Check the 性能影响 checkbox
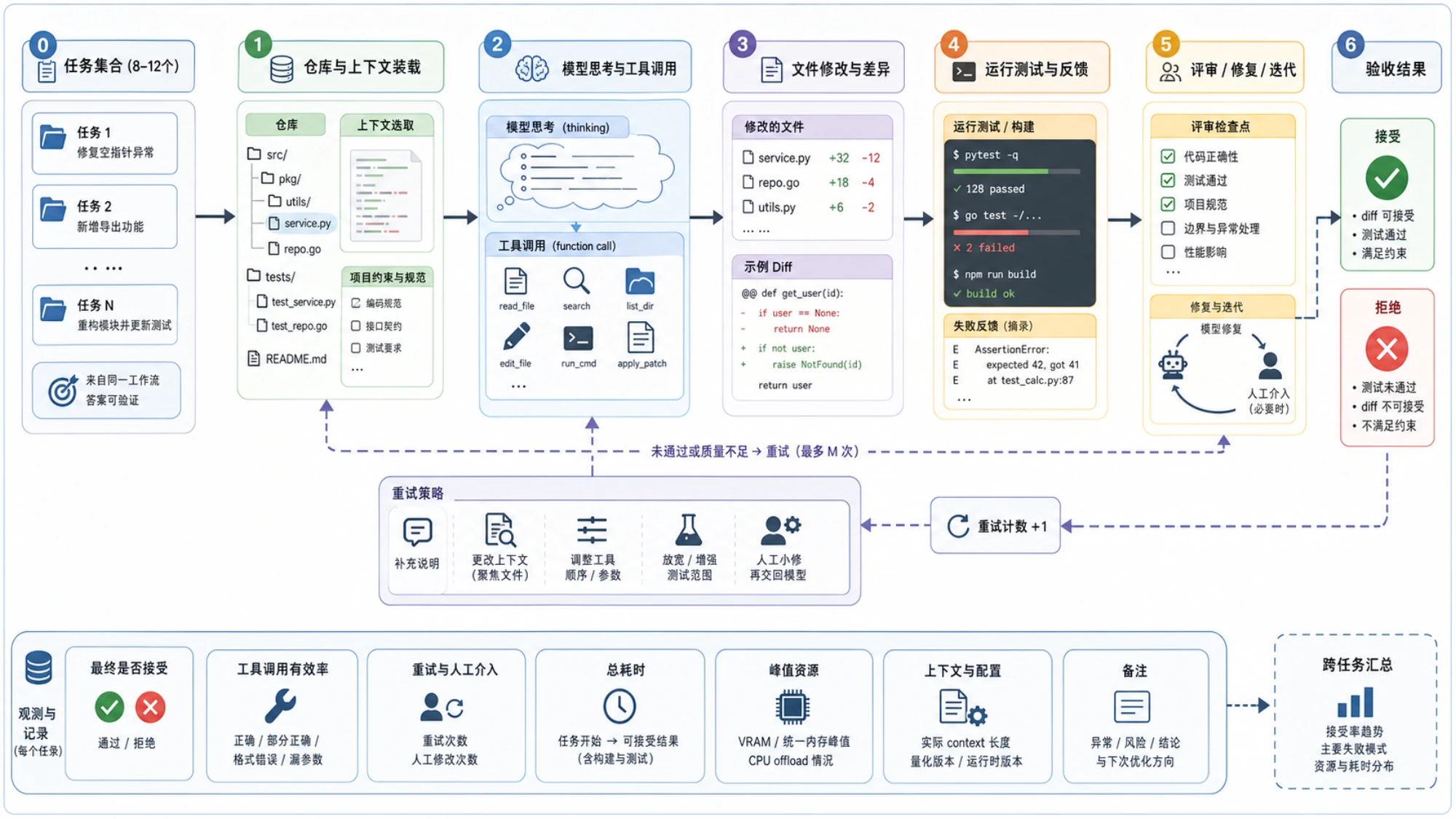This screenshot has width=1456, height=819. pos(1168,252)
